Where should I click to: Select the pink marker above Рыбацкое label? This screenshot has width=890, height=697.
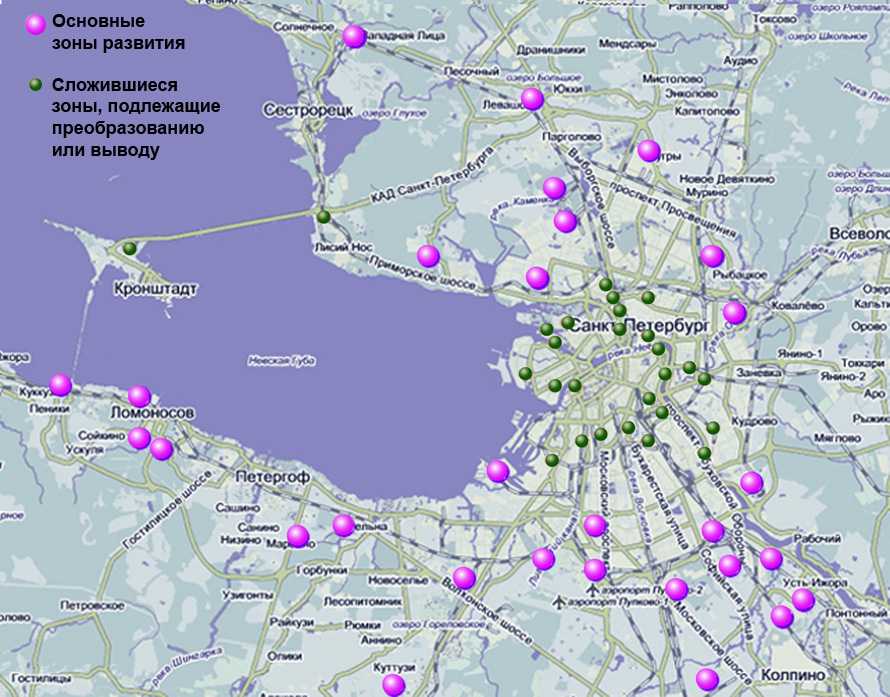tap(712, 256)
